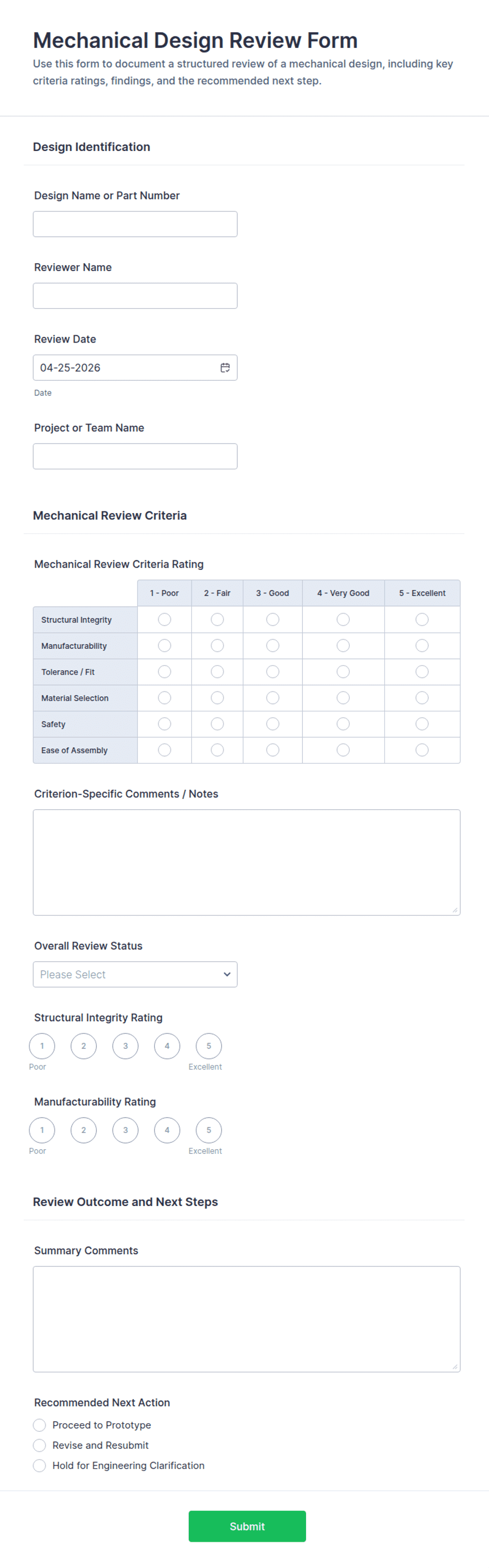Image resolution: width=489 pixels, height=1568 pixels.
Task: Rate Manufacturability as 3 - Good
Action: point(272,645)
